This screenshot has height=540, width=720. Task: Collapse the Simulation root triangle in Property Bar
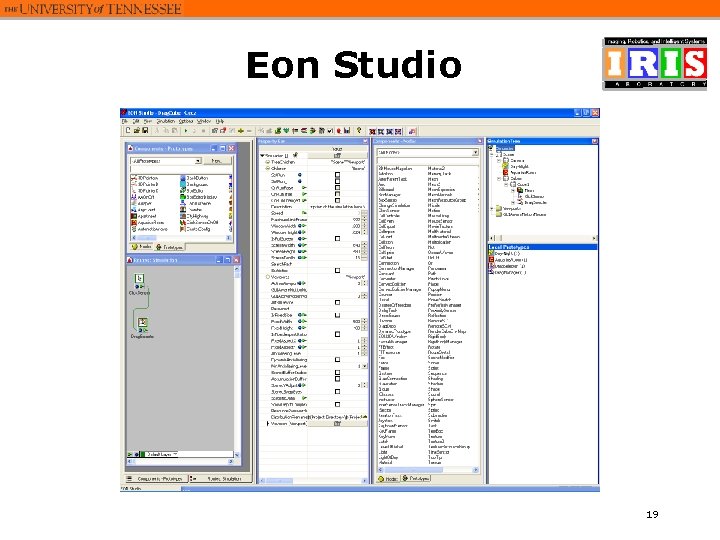263,156
